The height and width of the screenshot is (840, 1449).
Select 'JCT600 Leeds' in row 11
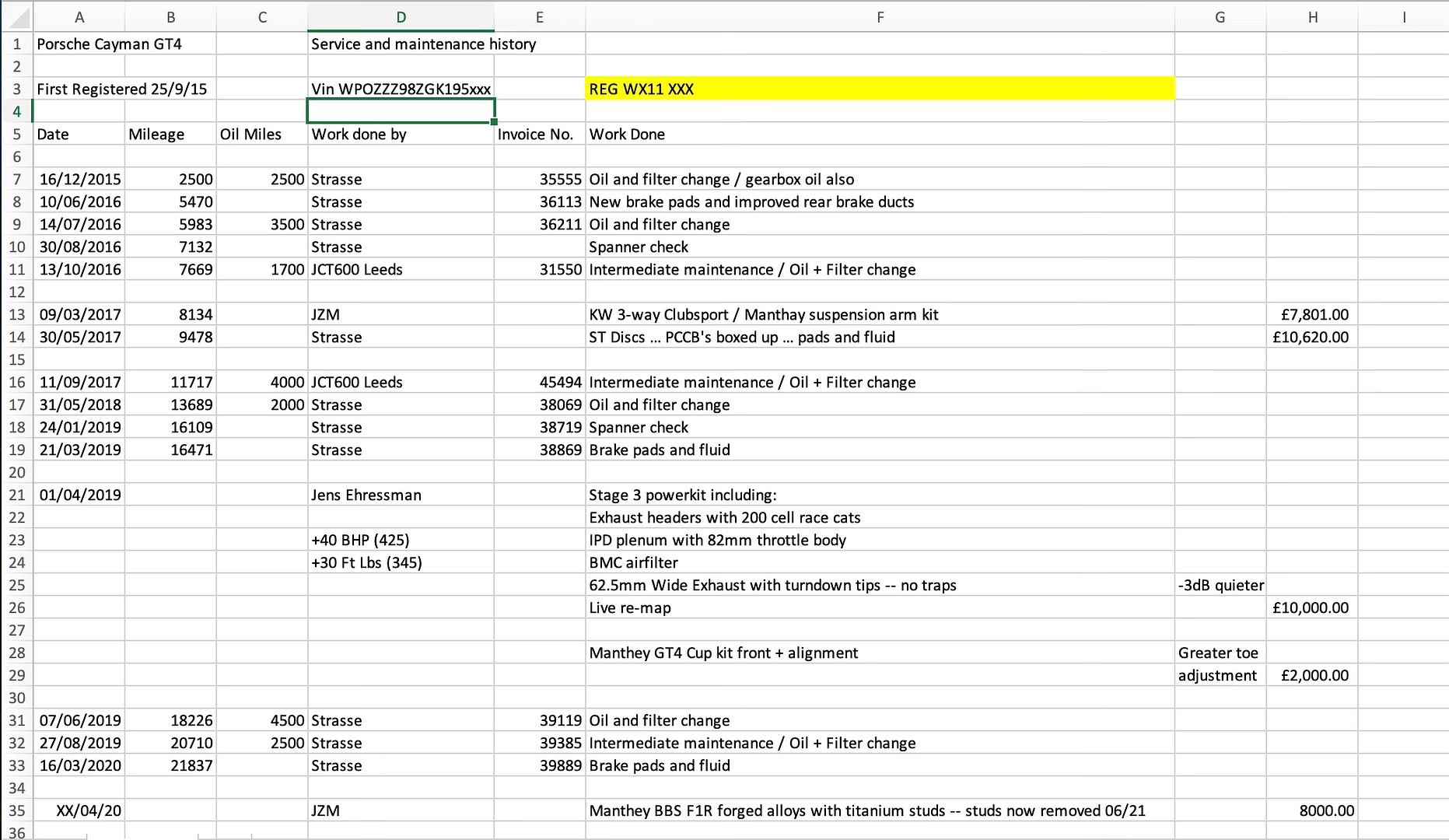[401, 269]
